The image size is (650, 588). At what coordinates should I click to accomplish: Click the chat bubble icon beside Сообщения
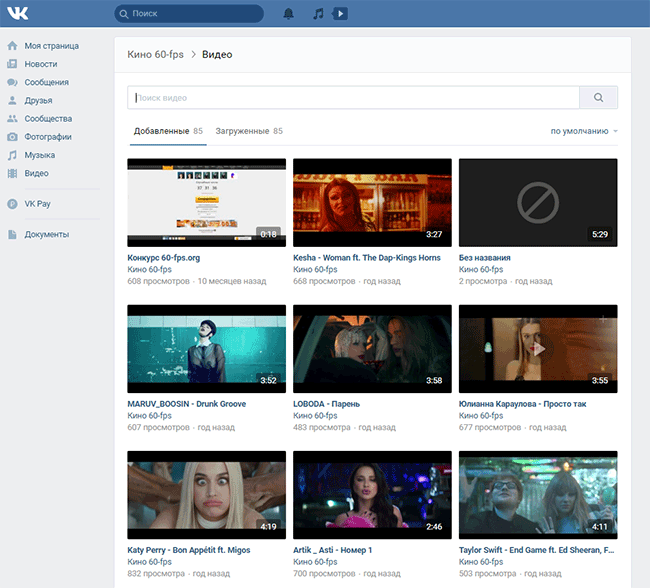pyautogui.click(x=12, y=82)
